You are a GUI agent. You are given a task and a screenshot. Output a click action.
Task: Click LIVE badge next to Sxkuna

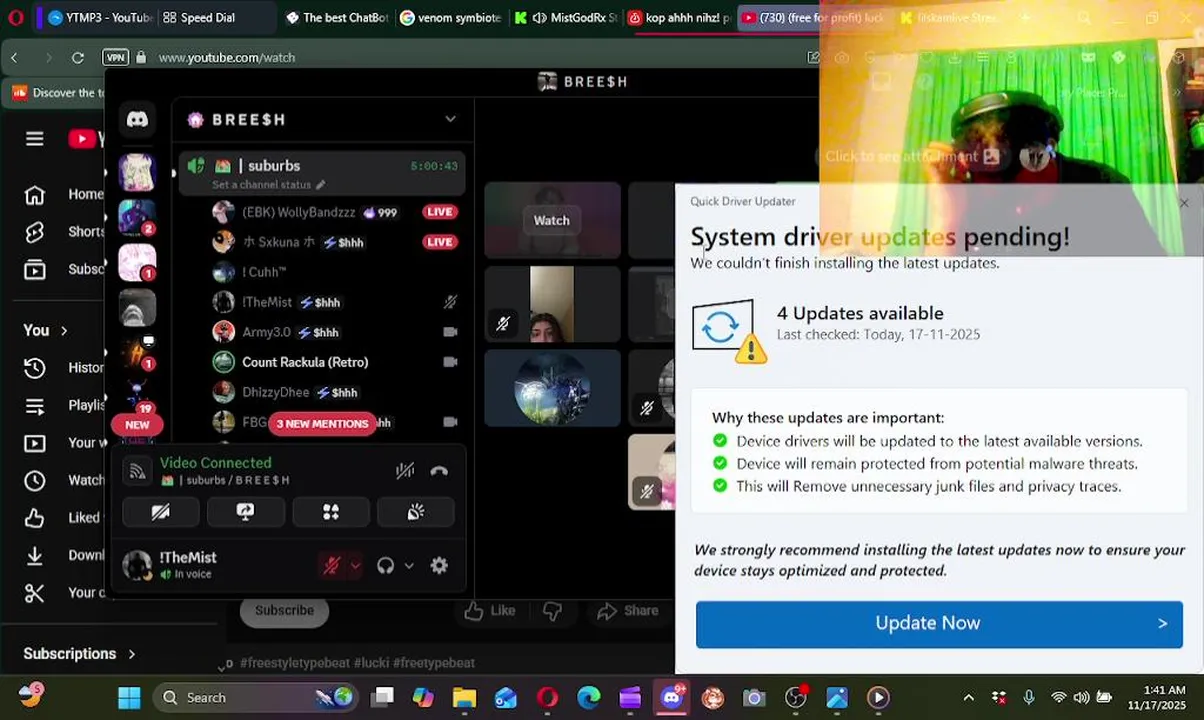click(x=440, y=242)
